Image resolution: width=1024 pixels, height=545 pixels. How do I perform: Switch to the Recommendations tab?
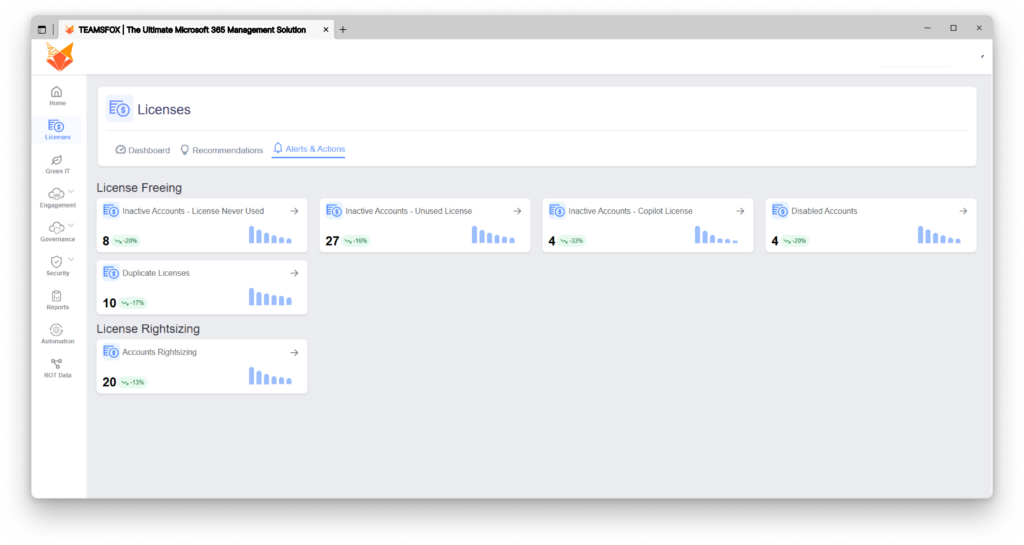coord(221,150)
